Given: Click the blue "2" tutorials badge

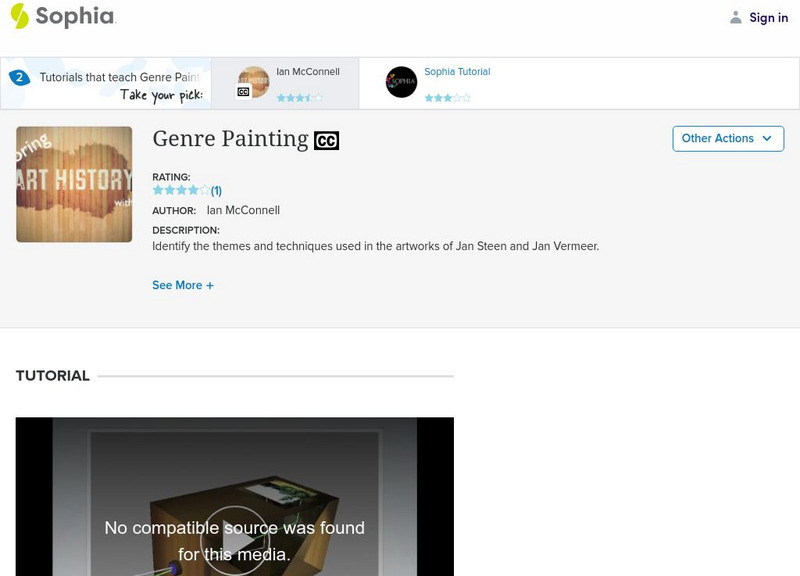Looking at the screenshot, I should coord(23,71).
